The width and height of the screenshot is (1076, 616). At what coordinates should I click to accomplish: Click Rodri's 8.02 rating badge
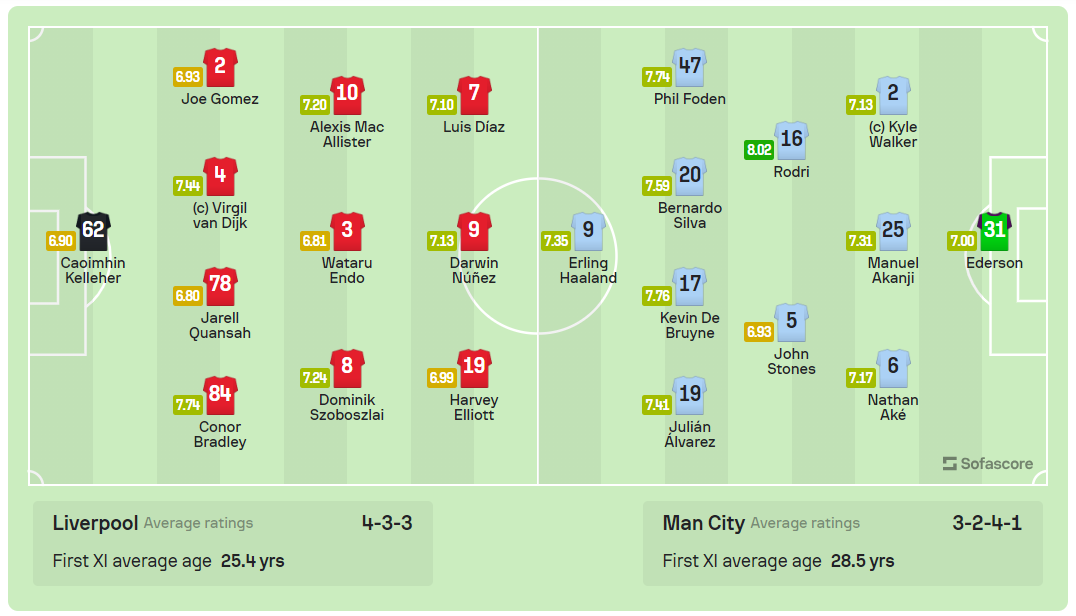coord(759,150)
